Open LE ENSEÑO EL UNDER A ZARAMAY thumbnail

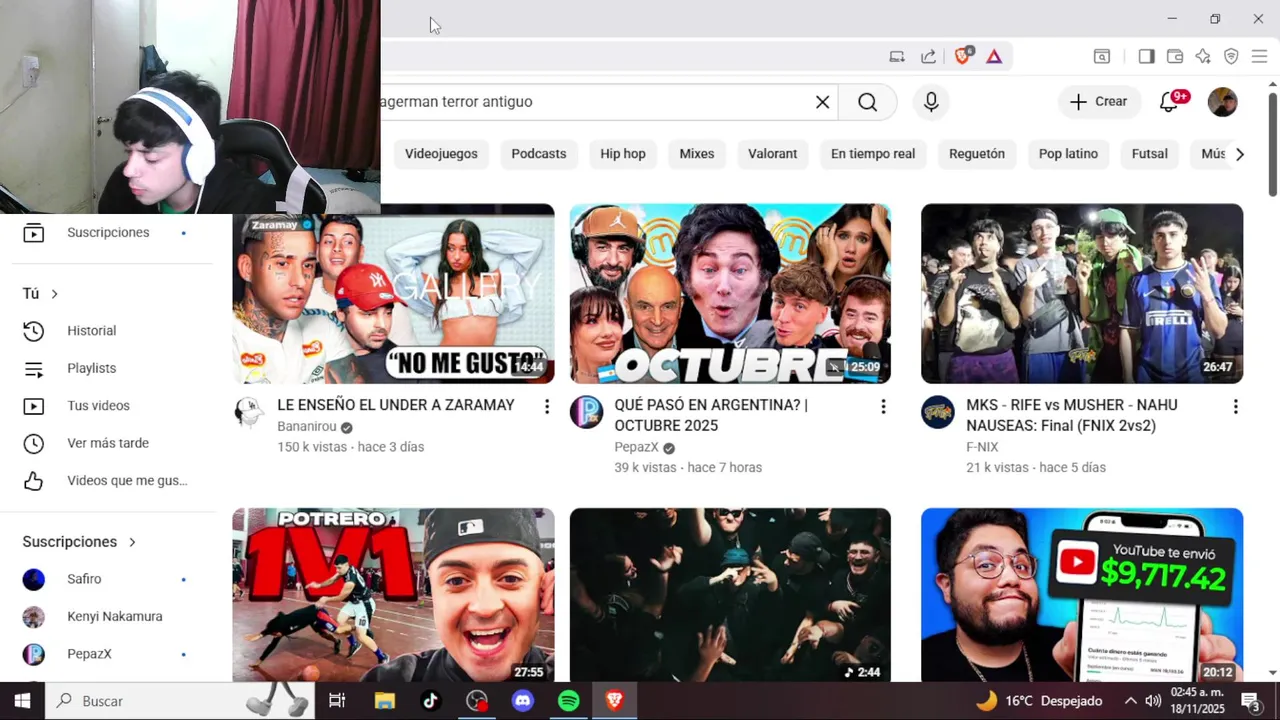pos(393,294)
